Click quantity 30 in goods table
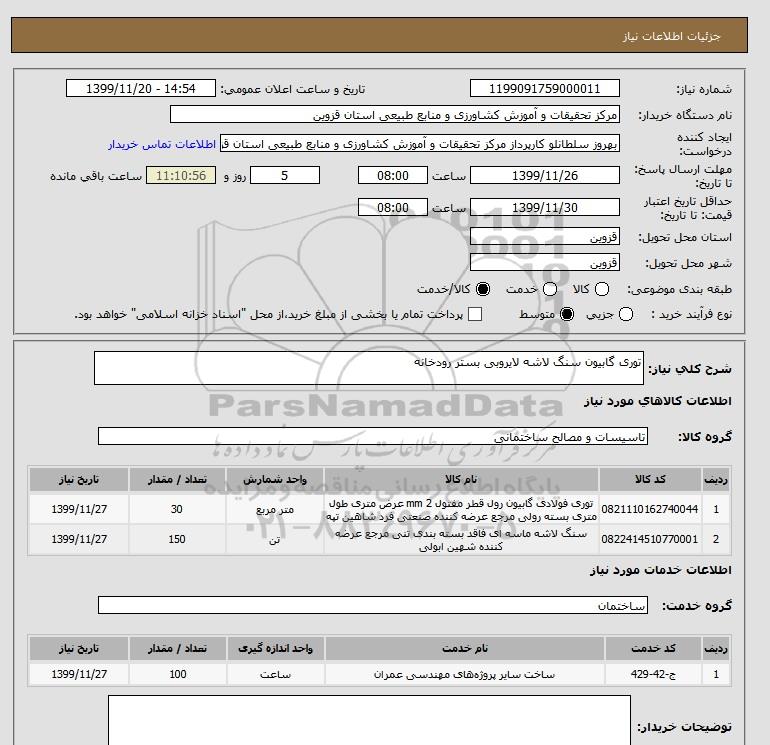 177,509
